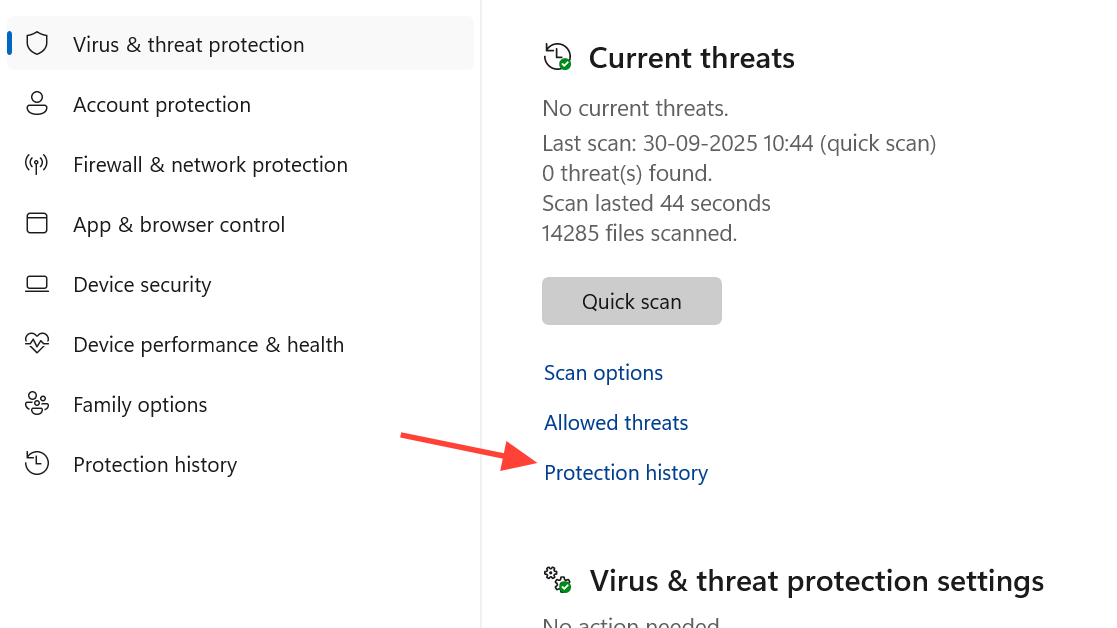Click the window icon for App & browser control

(37, 224)
